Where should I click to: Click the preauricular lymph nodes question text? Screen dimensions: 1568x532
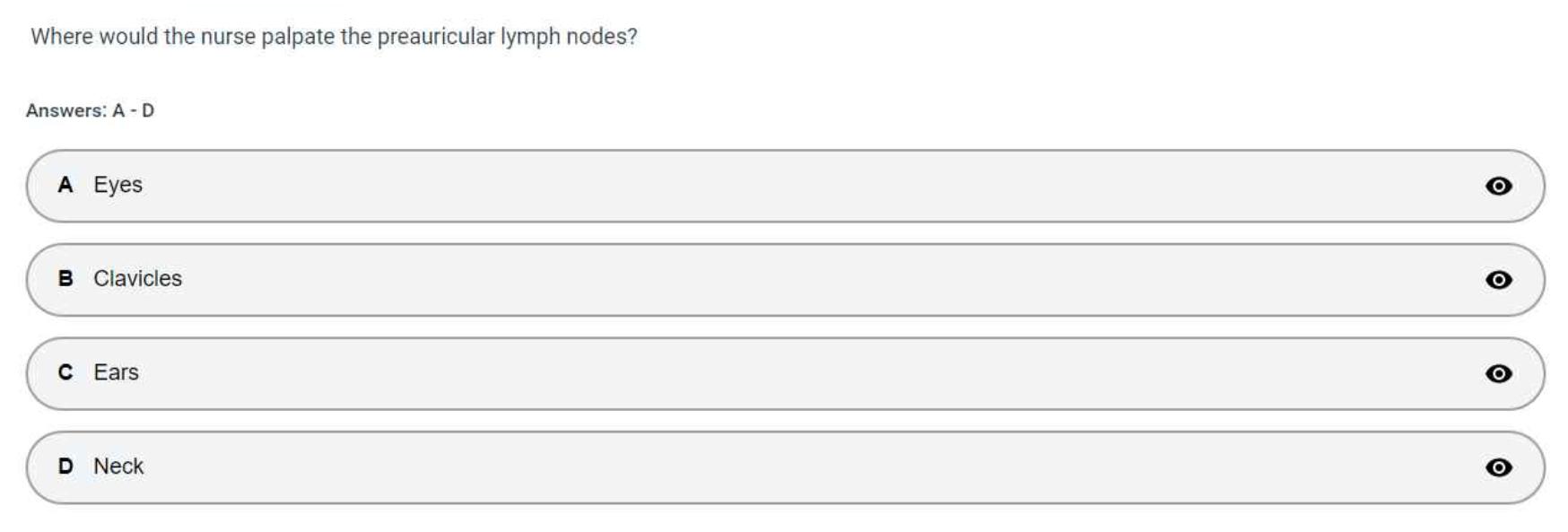point(334,37)
